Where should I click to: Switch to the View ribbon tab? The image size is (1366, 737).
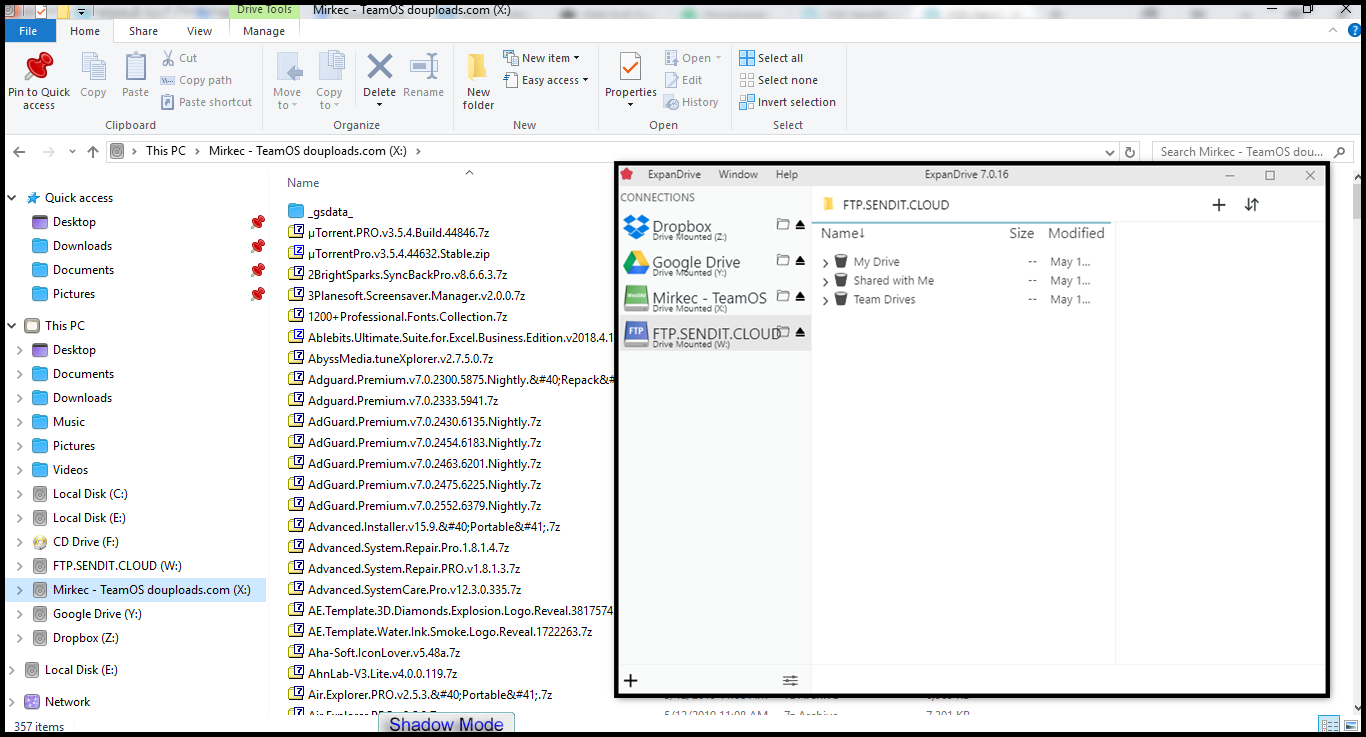[x=199, y=31]
